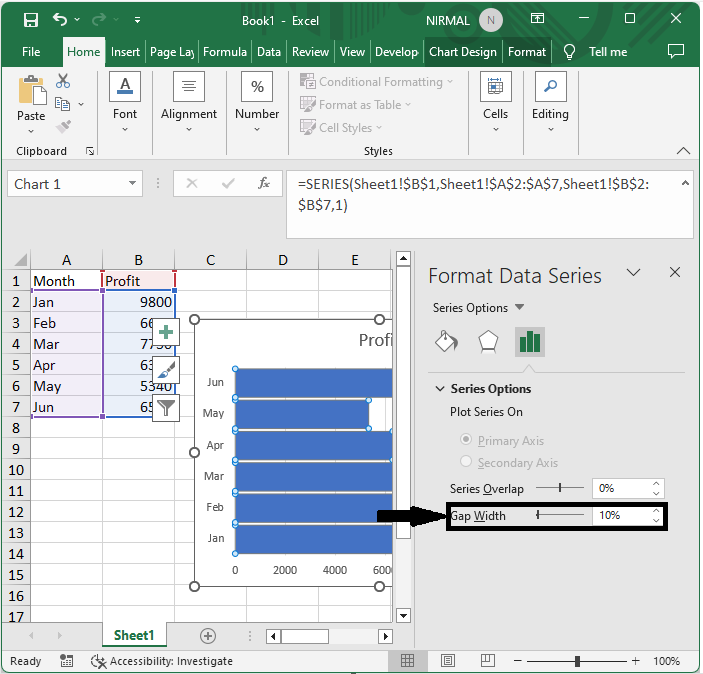Open the Name Box dropdown arrow

[x=133, y=184]
